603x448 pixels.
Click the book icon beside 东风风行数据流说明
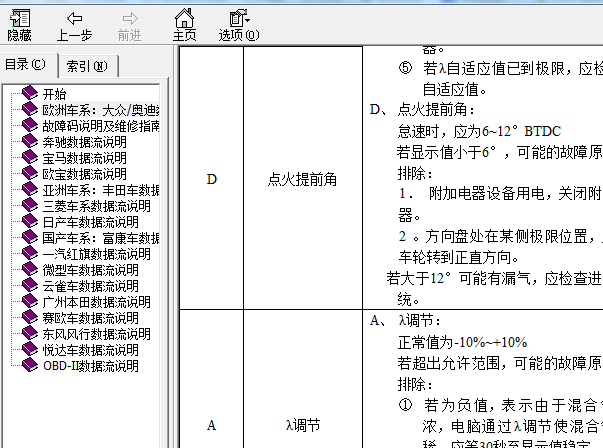(x=30, y=334)
